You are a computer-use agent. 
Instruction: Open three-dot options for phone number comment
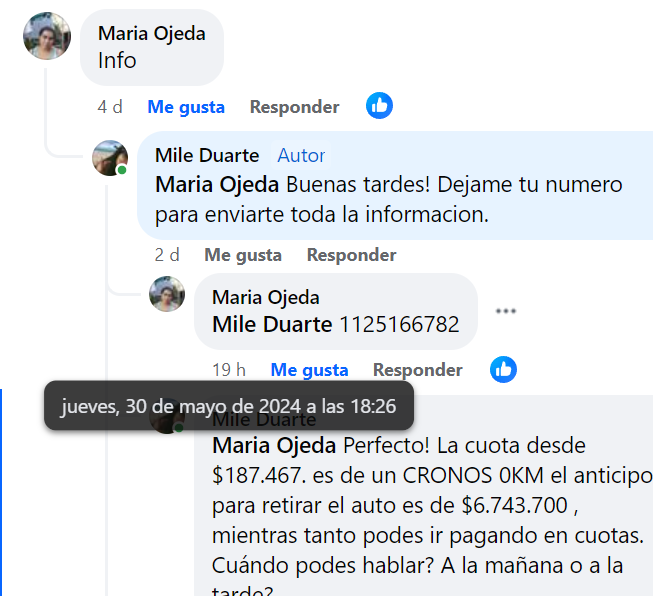click(x=506, y=311)
